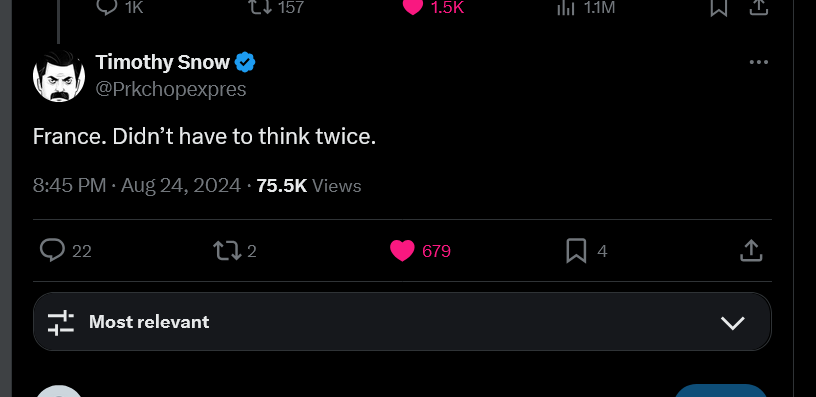Share Timothy Snow's tweet

[x=751, y=250]
